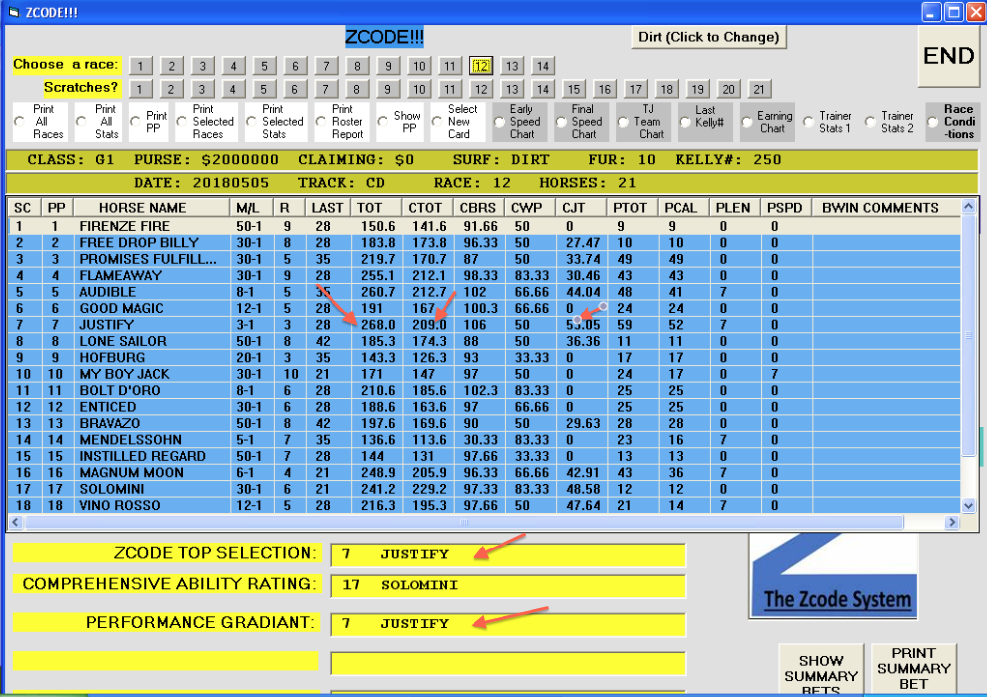Click the ZCODE app icon in title bar
This screenshot has width=990, height=697.
(x=14, y=12)
